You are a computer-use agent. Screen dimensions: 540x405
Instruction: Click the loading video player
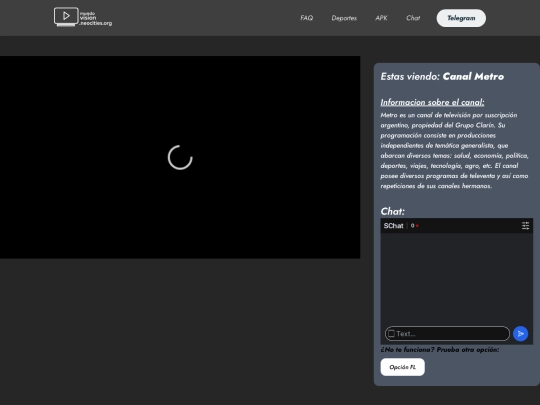[x=180, y=157]
